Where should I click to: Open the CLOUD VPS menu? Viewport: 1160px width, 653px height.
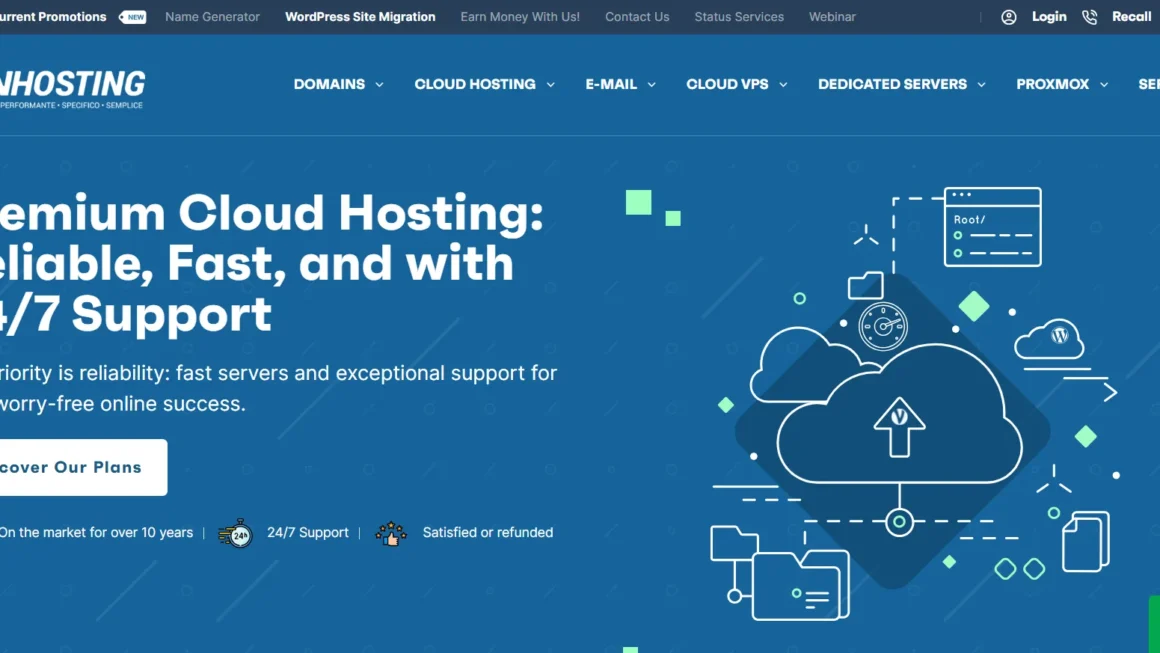727,84
